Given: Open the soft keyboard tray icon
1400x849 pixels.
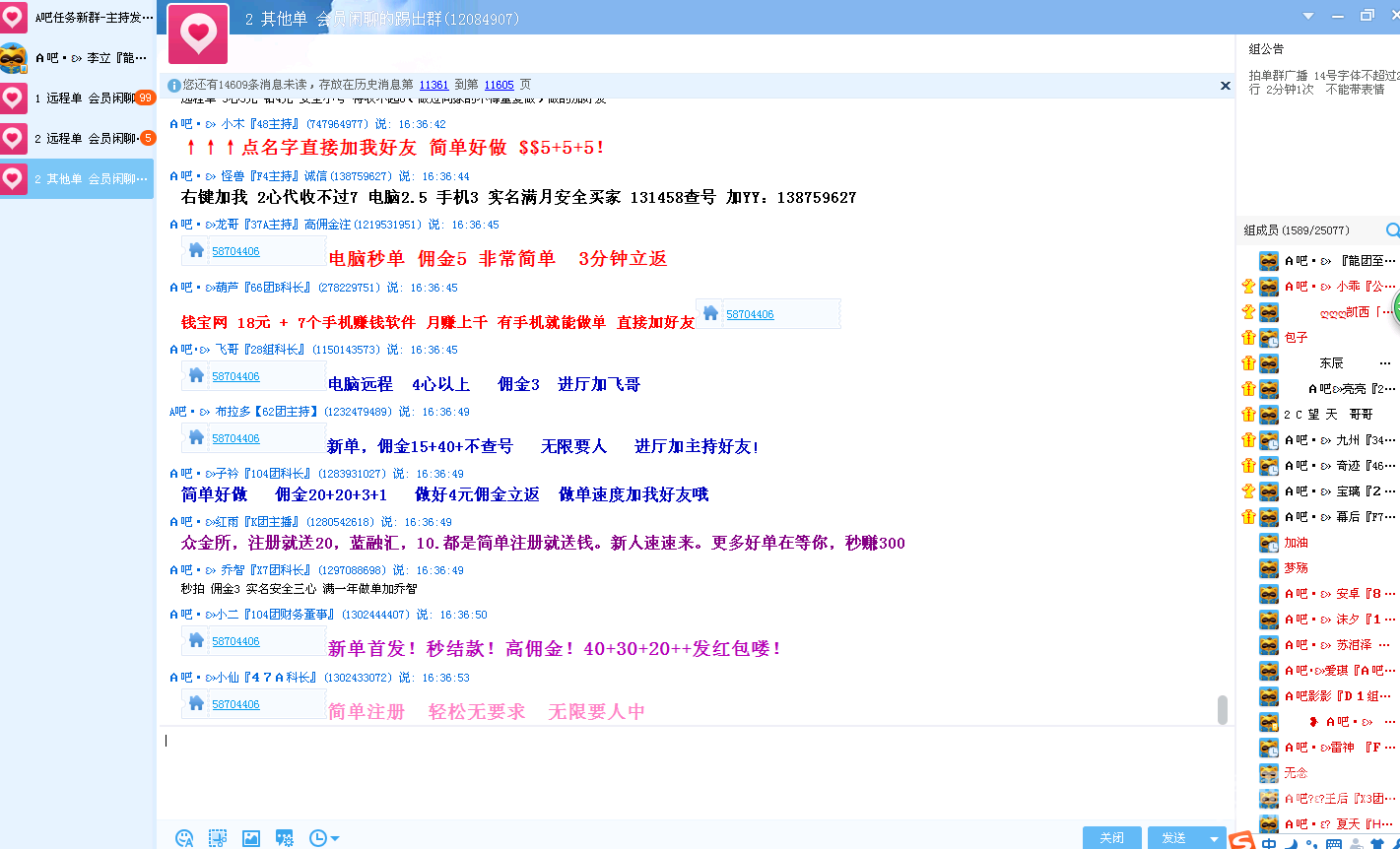Looking at the screenshot, I should pos(1333,842).
